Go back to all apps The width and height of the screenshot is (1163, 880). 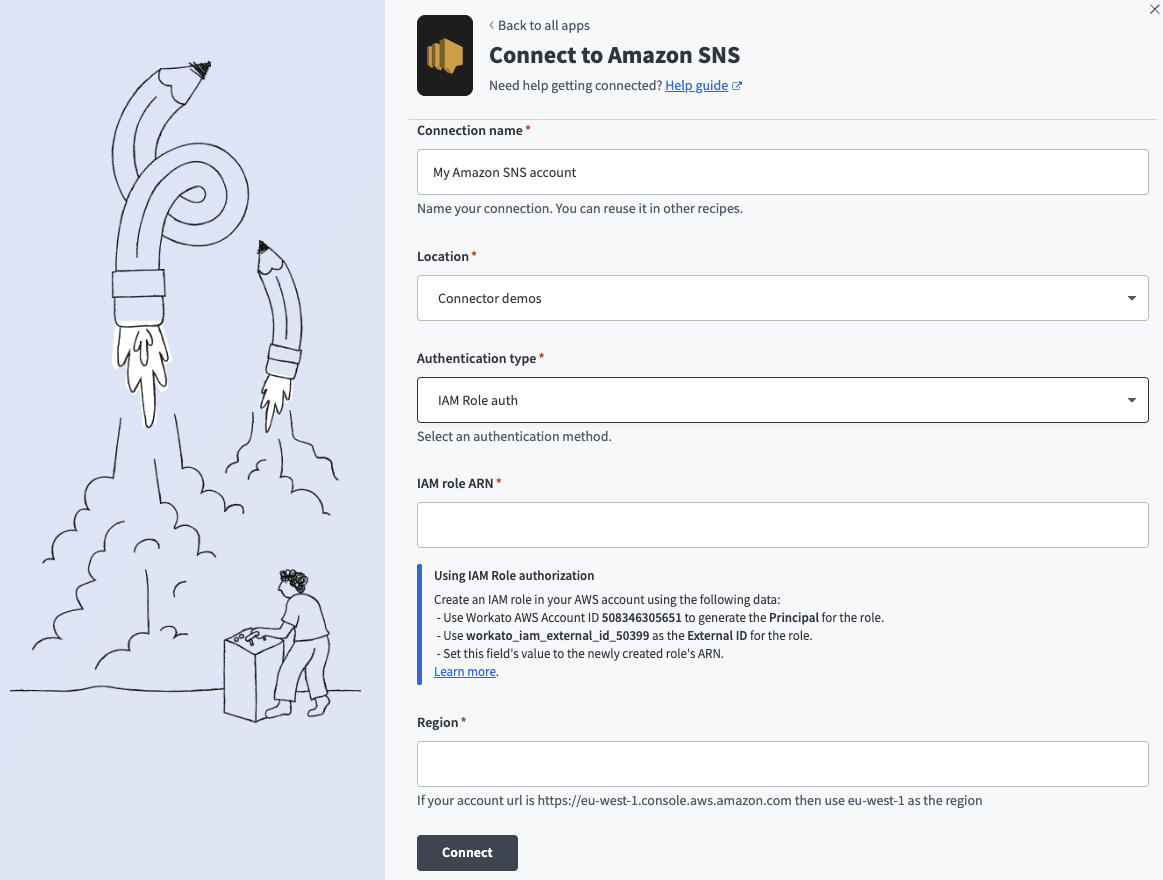pos(543,26)
